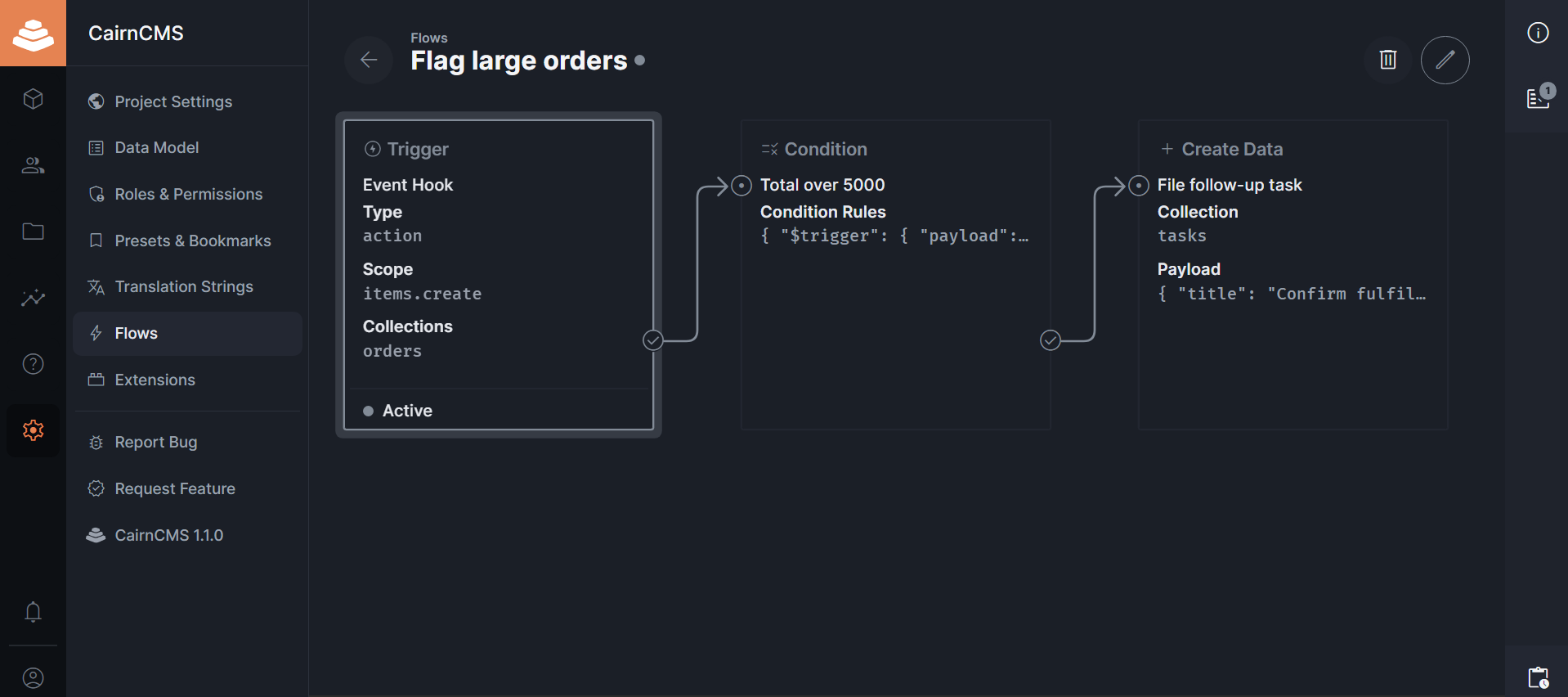
Task: Open the Extensions navigation item
Action: (187, 380)
